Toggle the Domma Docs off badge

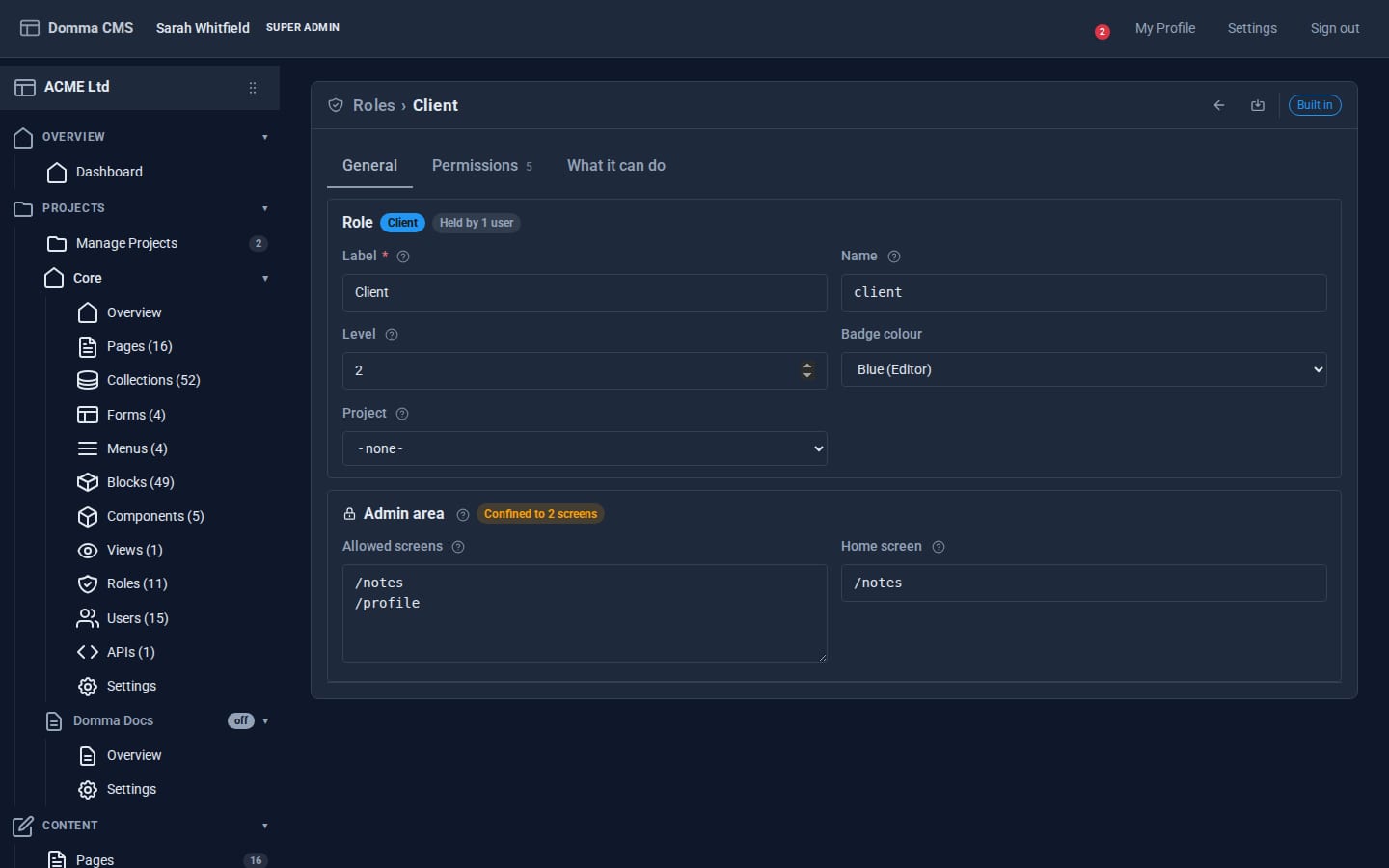[x=241, y=720]
